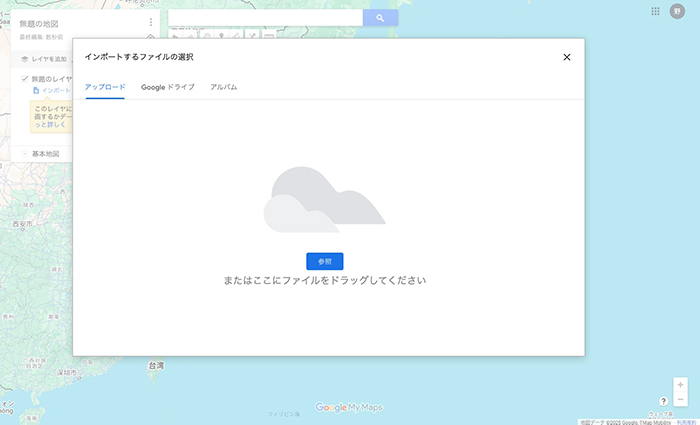This screenshot has height=425, width=700.
Task: Click the 無題の地図 map title
Action: [x=39, y=24]
